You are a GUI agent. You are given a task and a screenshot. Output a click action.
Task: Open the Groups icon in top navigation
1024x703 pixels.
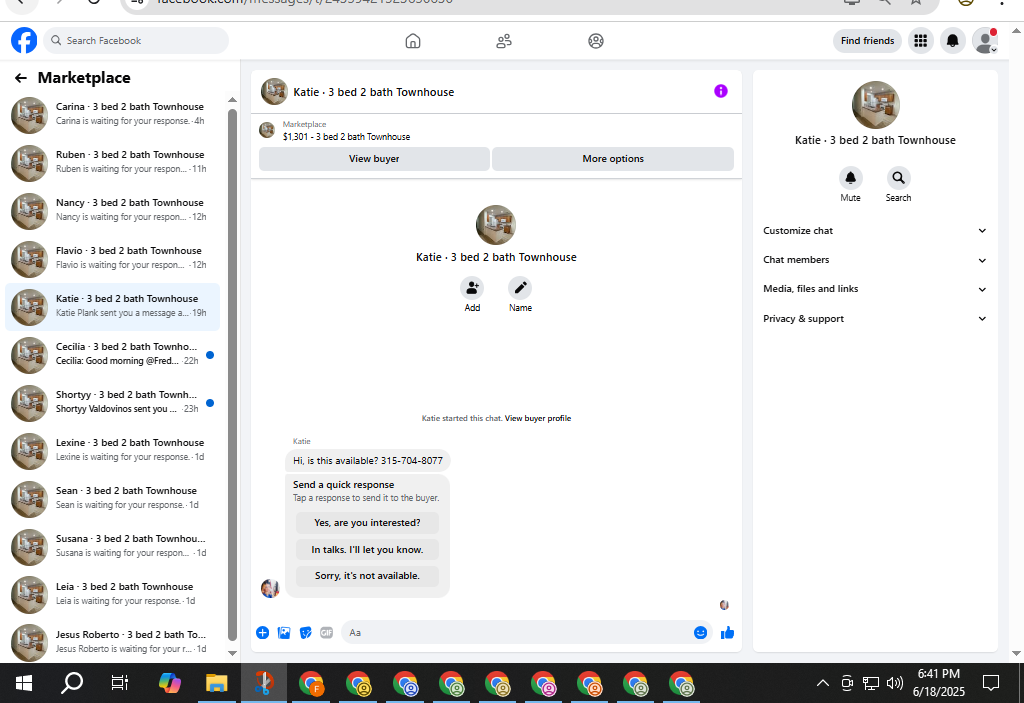tap(596, 41)
